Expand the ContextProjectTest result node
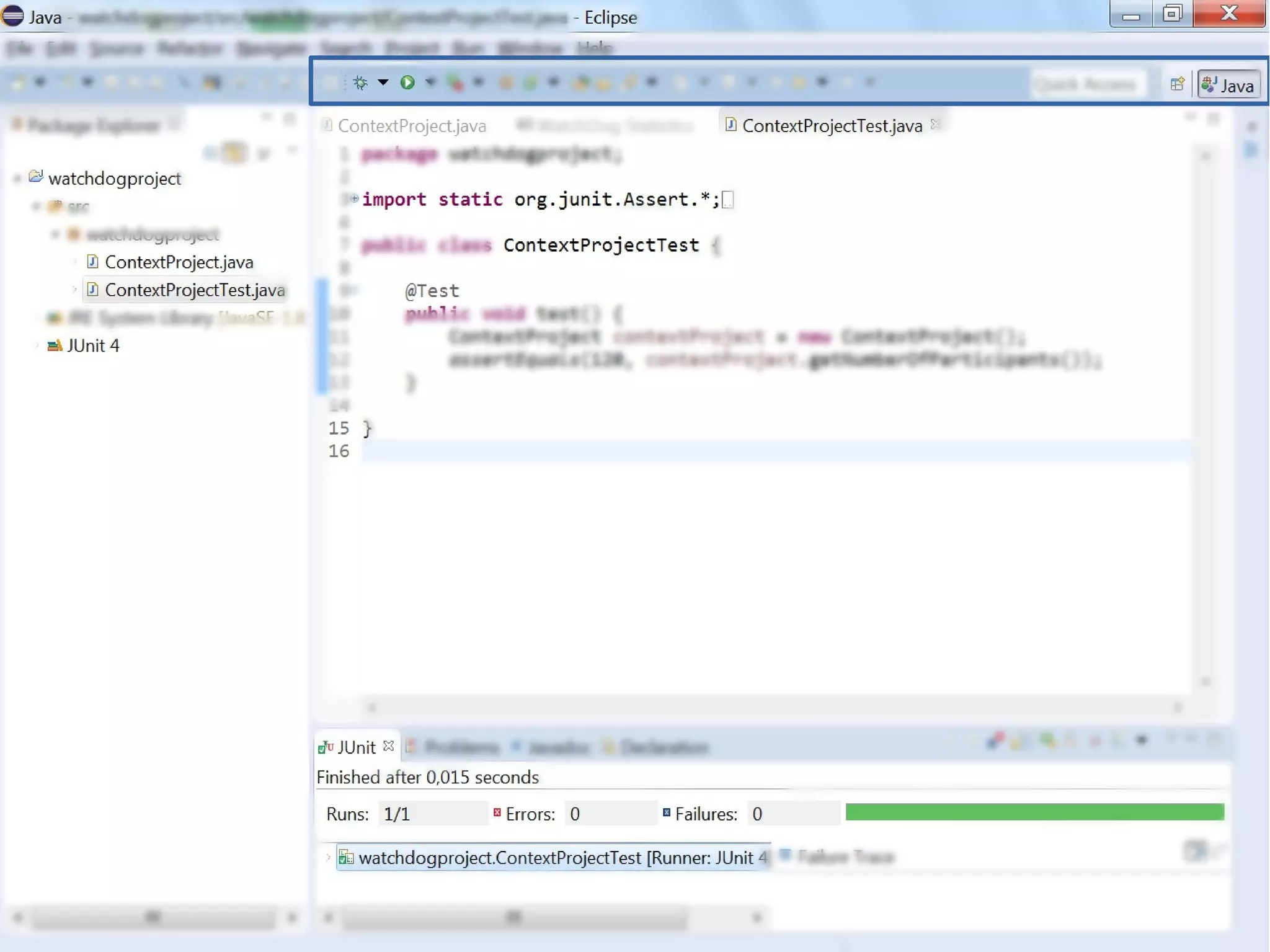The width and height of the screenshot is (1270, 952). [x=328, y=857]
